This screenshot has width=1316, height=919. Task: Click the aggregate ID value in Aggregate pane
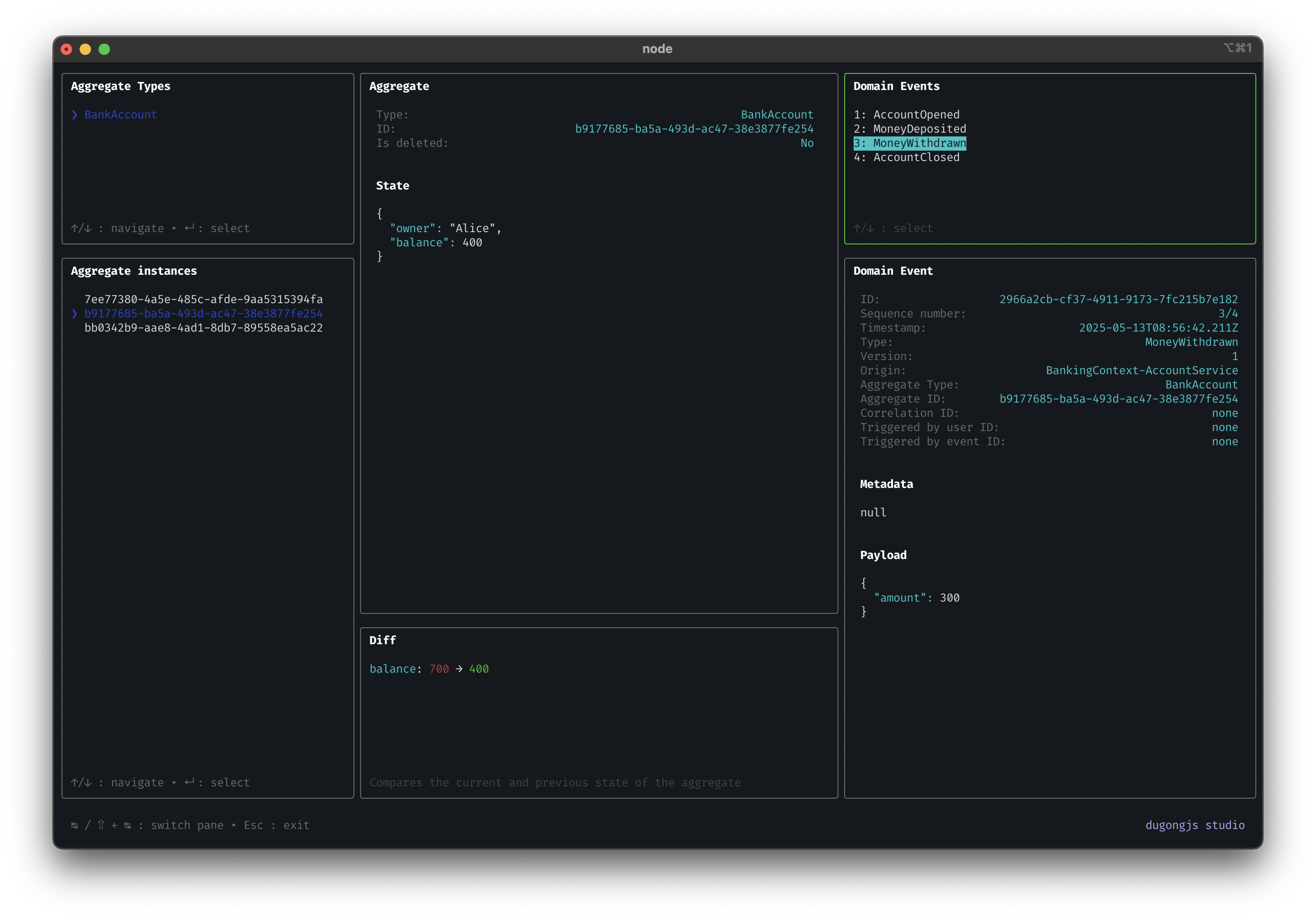click(694, 129)
